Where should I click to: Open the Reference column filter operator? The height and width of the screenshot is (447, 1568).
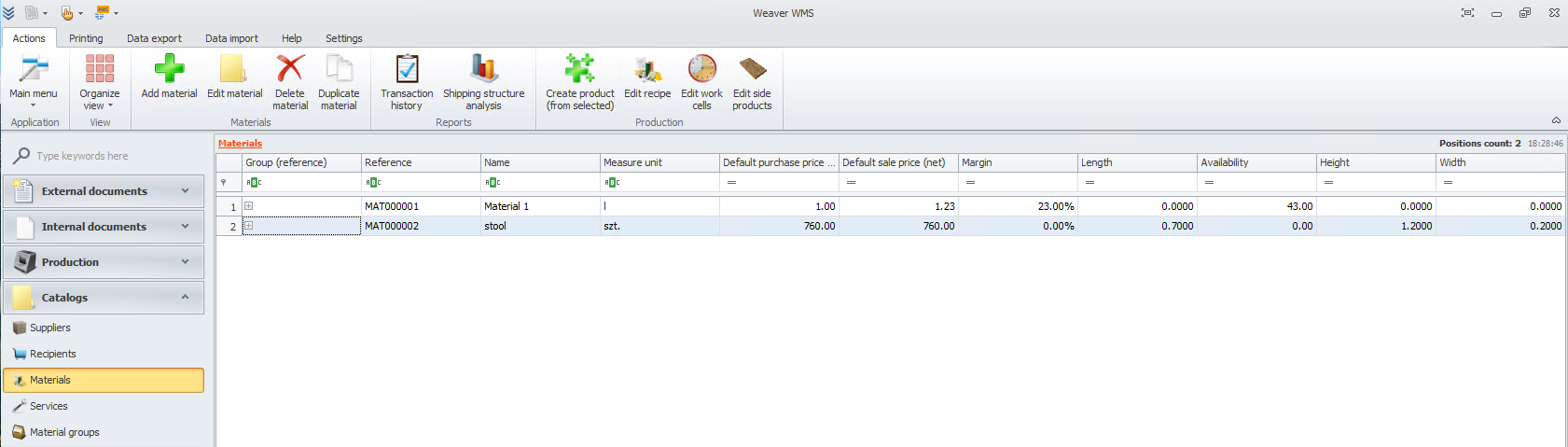(373, 182)
